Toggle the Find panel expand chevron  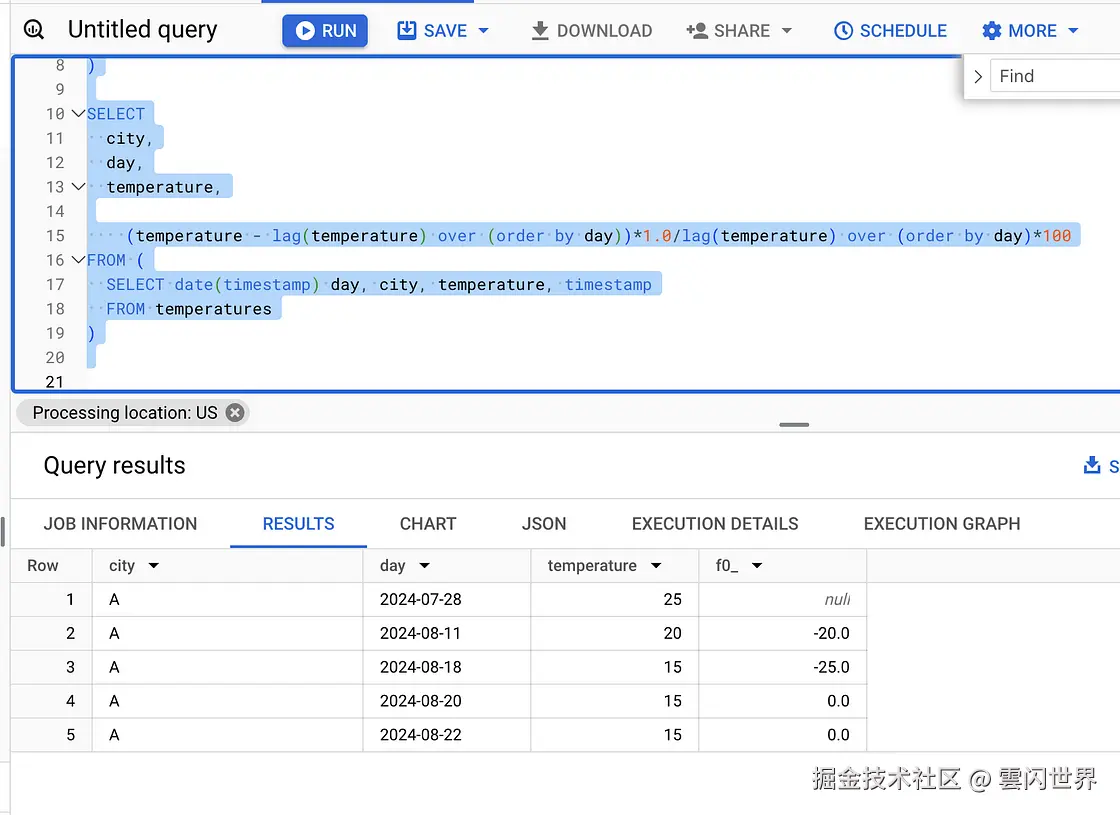pos(978,76)
